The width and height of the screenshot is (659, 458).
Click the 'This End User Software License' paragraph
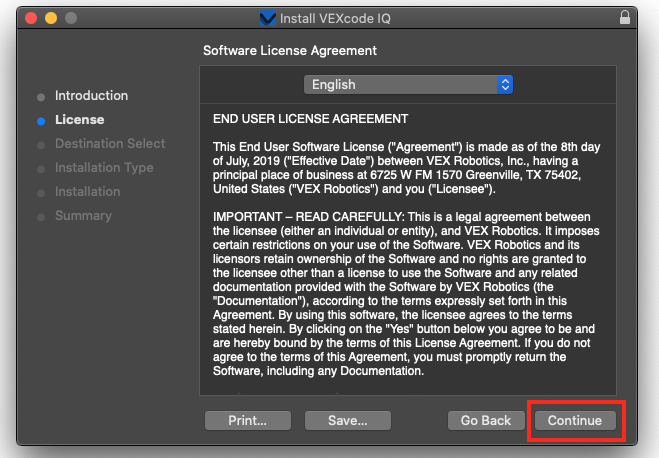coord(406,168)
